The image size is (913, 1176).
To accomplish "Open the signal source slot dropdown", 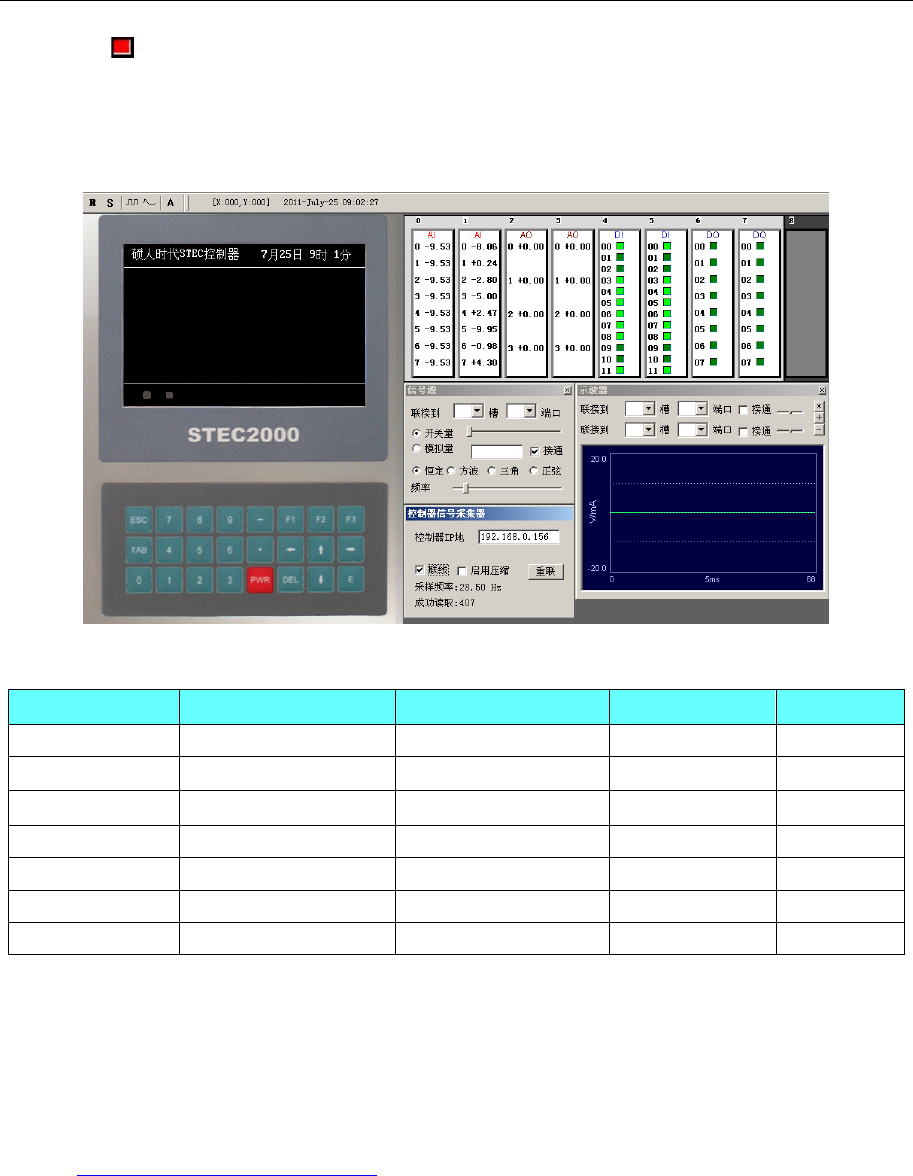I will click(x=478, y=411).
